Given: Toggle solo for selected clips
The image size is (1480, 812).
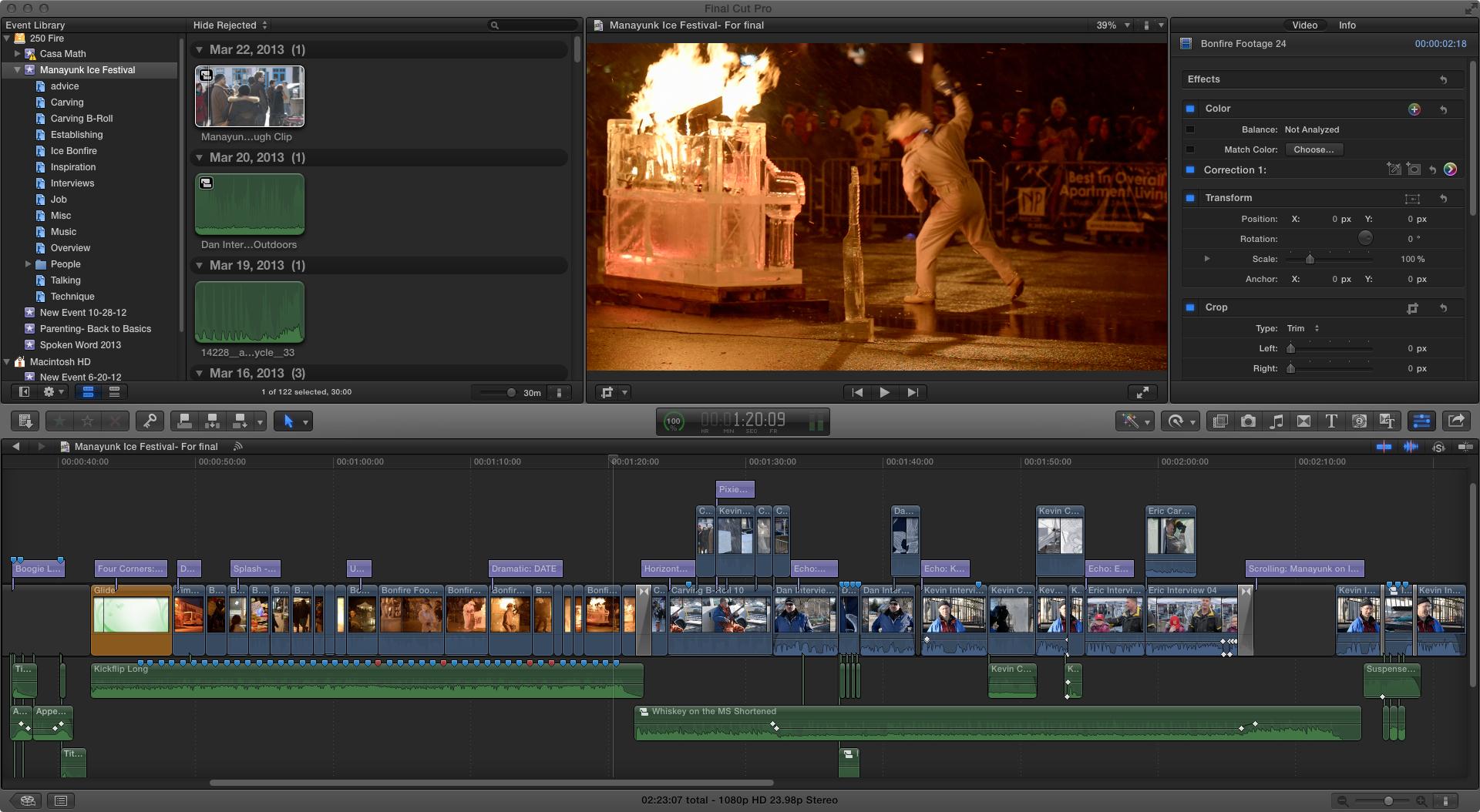Looking at the screenshot, I should click(x=1438, y=447).
